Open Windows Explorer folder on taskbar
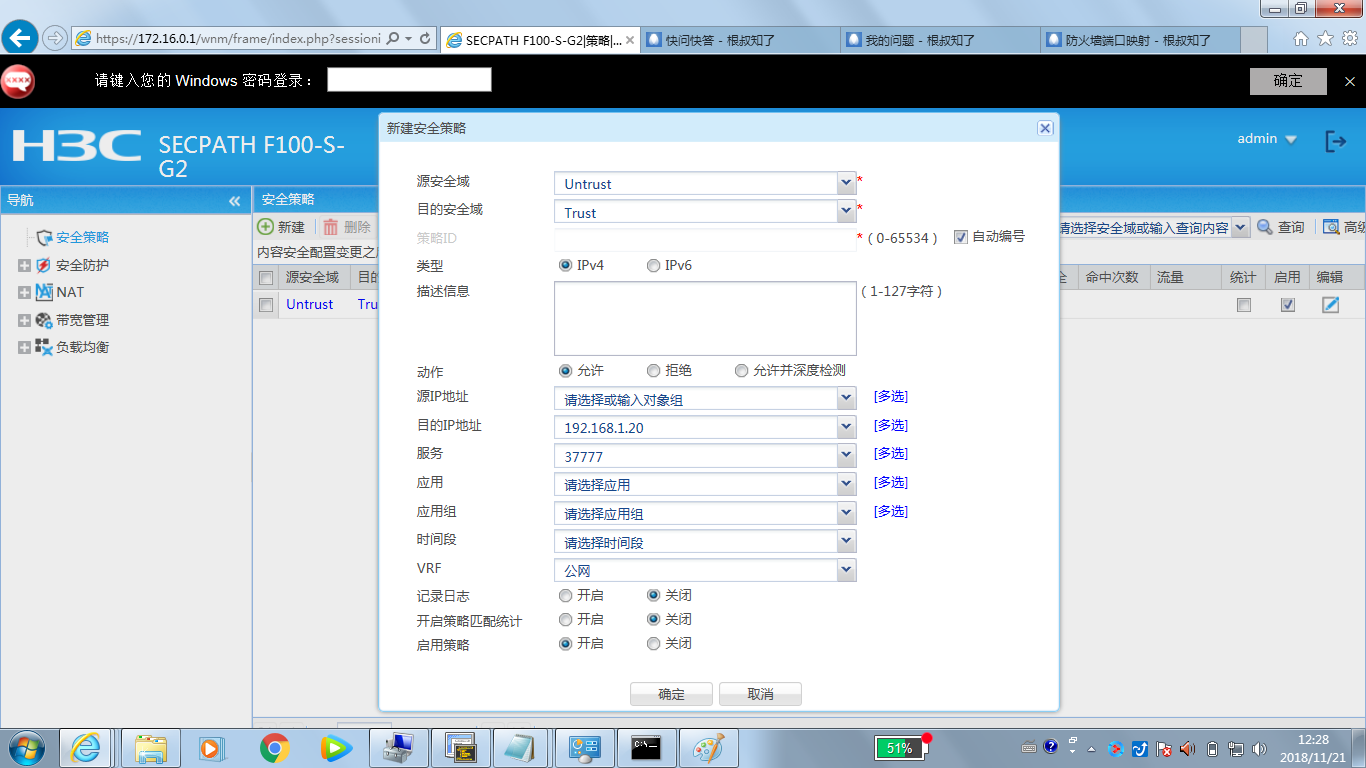The width and height of the screenshot is (1366, 768). pos(150,748)
